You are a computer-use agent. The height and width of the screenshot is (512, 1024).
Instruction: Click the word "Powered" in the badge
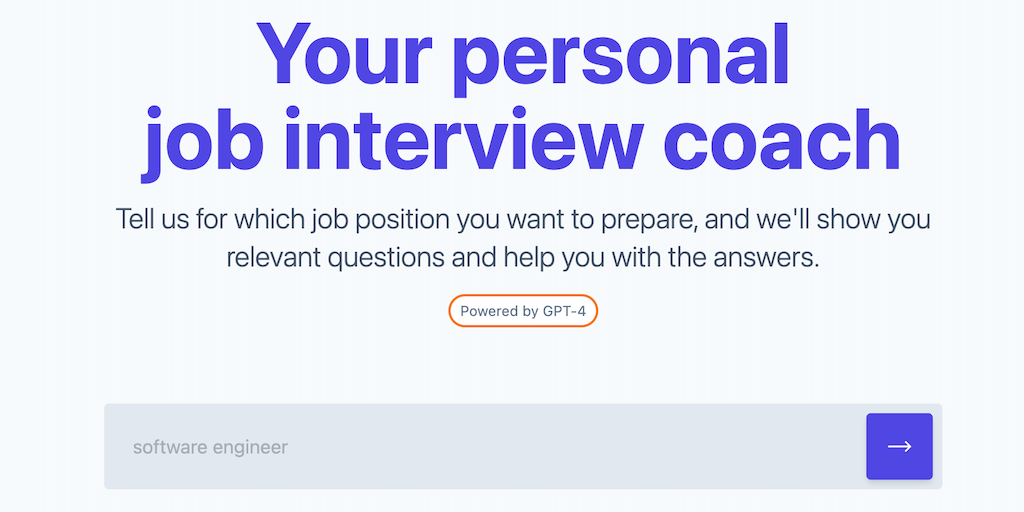489,311
